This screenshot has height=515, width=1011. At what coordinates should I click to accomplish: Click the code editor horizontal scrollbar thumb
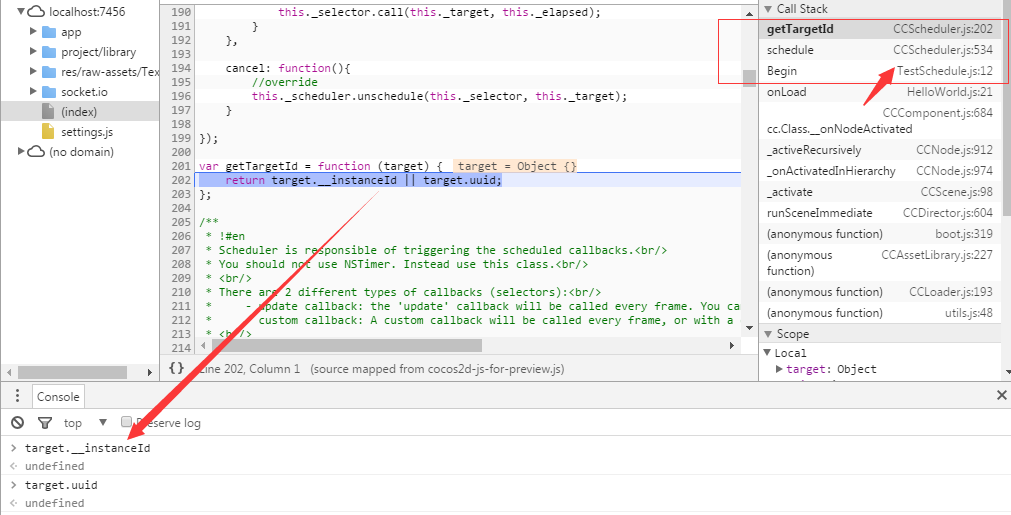pyautogui.click(x=345, y=345)
